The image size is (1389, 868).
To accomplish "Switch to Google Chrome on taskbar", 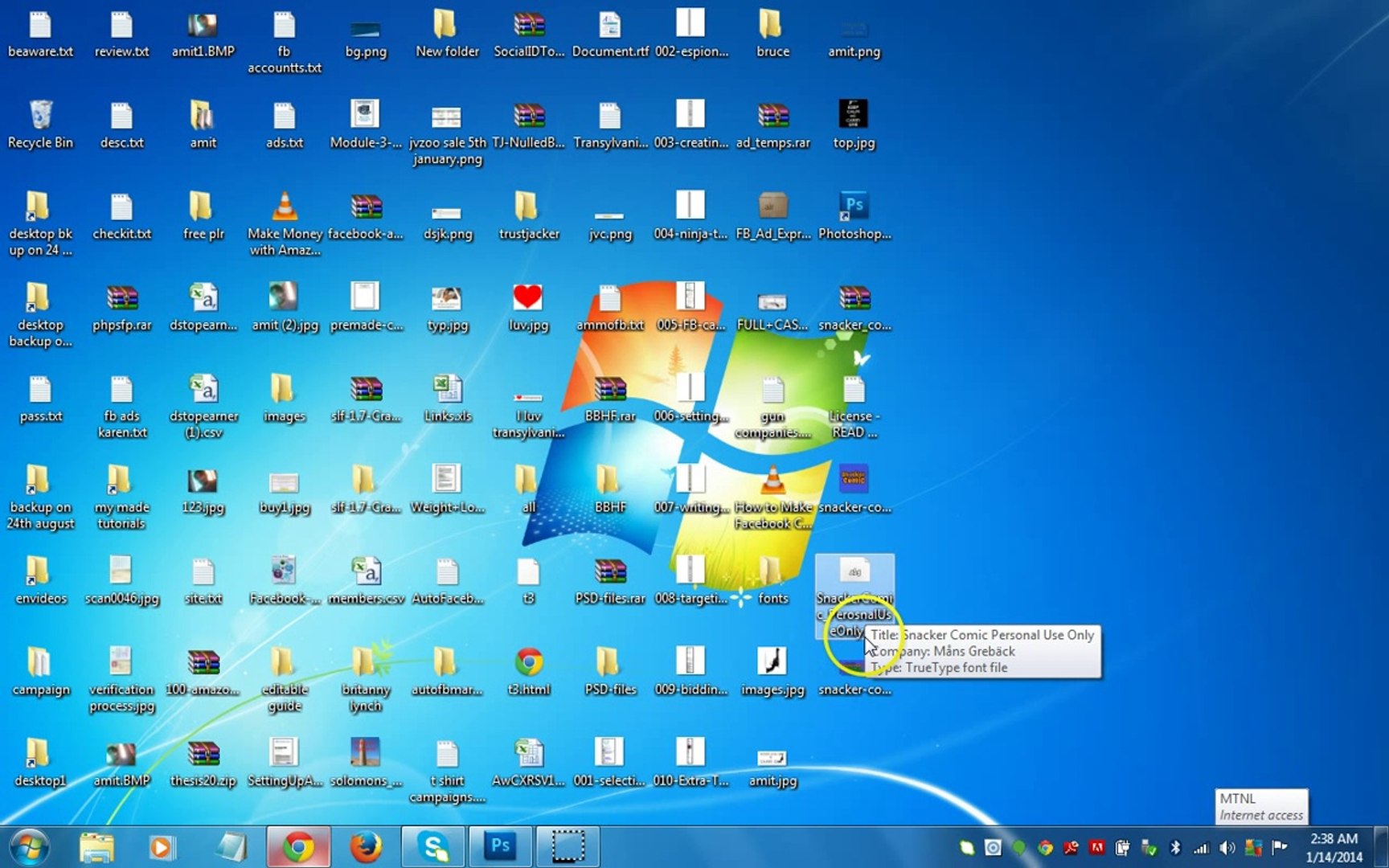I will [298, 847].
